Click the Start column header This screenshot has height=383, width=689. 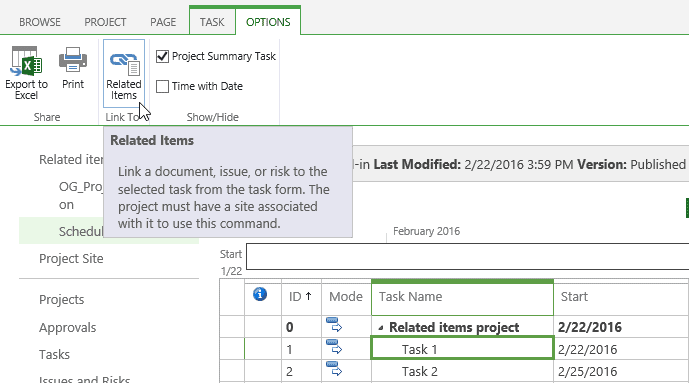pyautogui.click(x=621, y=296)
